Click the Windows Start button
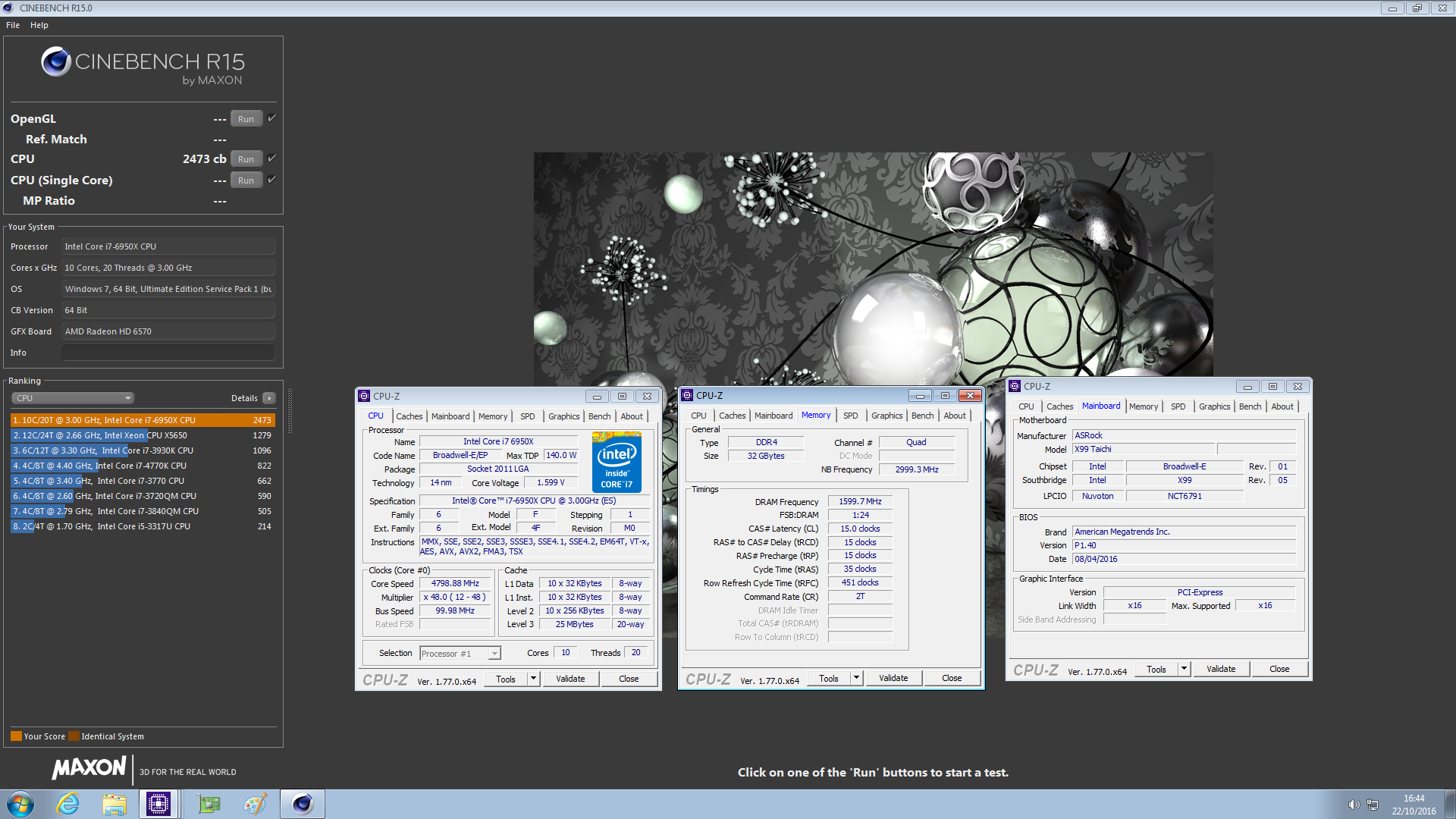1456x819 pixels. (x=20, y=804)
